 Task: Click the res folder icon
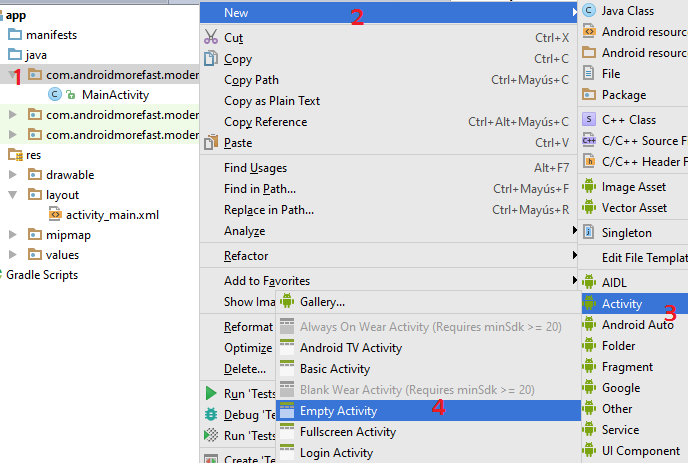point(15,155)
